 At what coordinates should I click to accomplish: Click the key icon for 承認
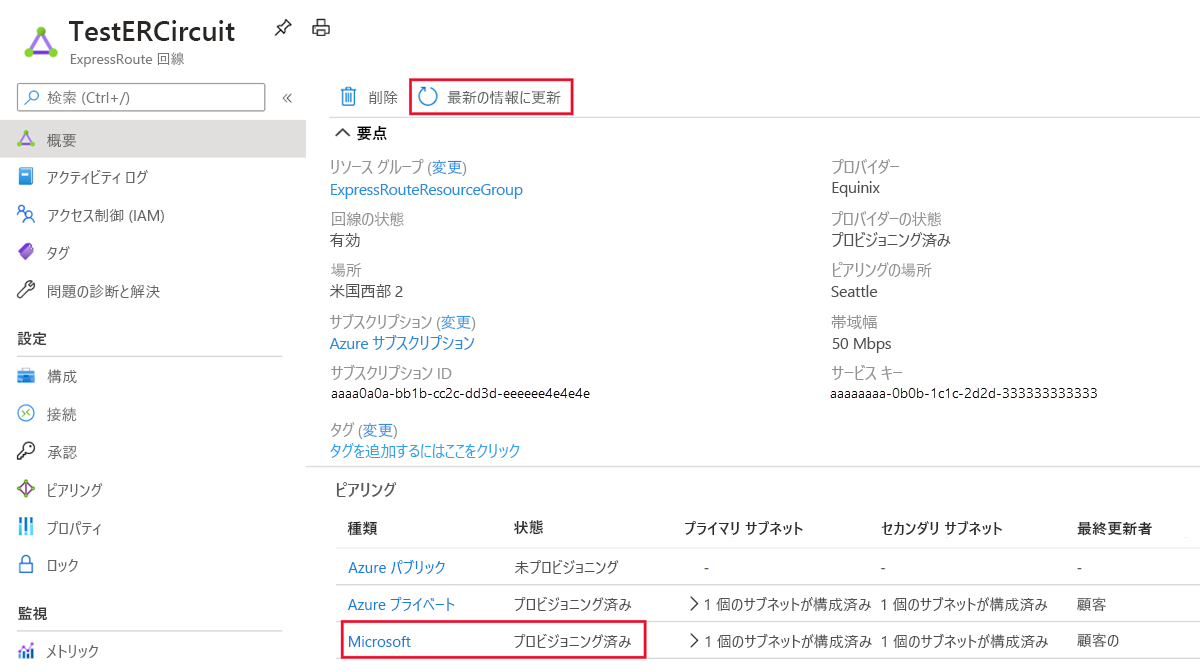click(x=26, y=452)
